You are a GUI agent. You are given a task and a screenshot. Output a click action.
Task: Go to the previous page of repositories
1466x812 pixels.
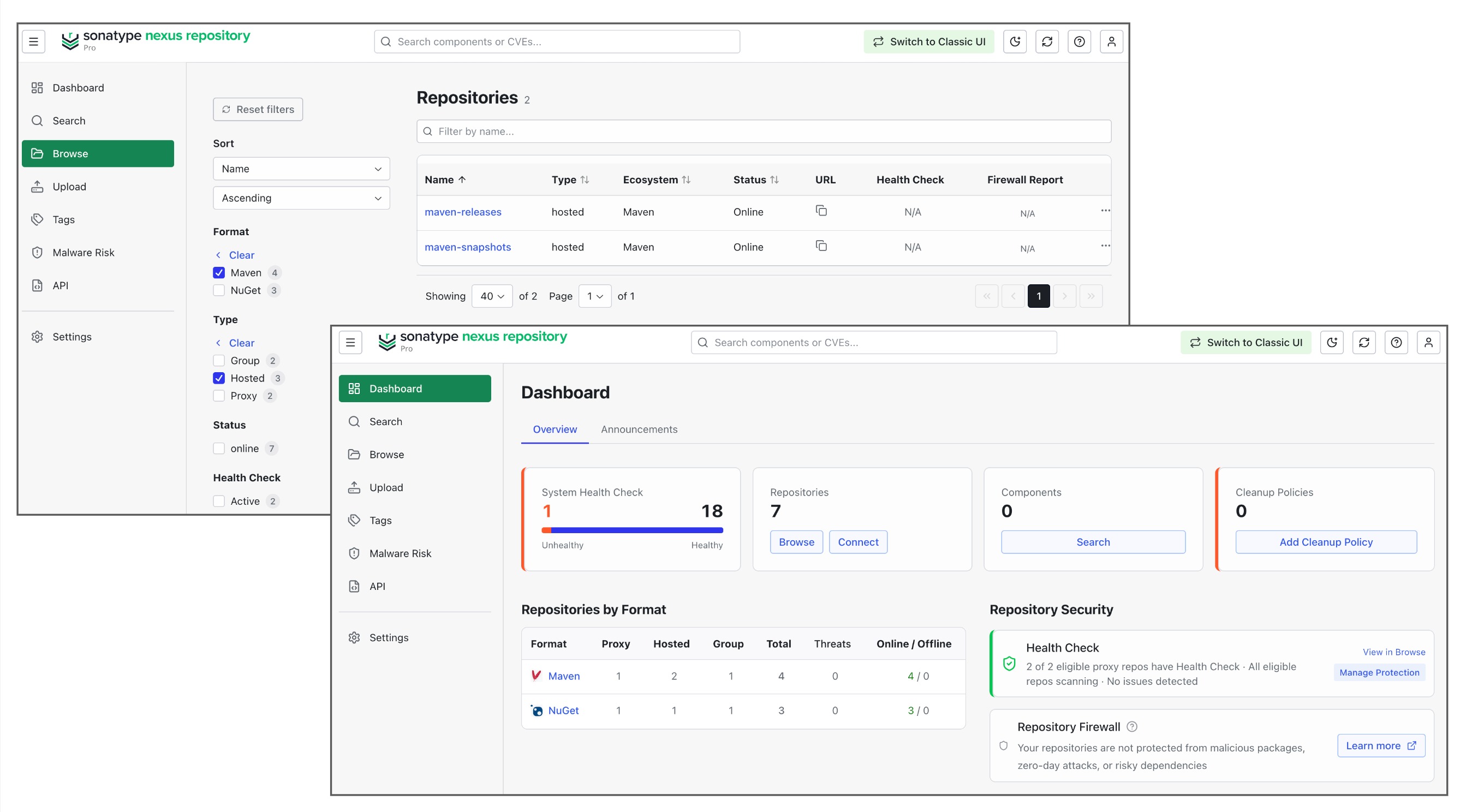(1013, 296)
